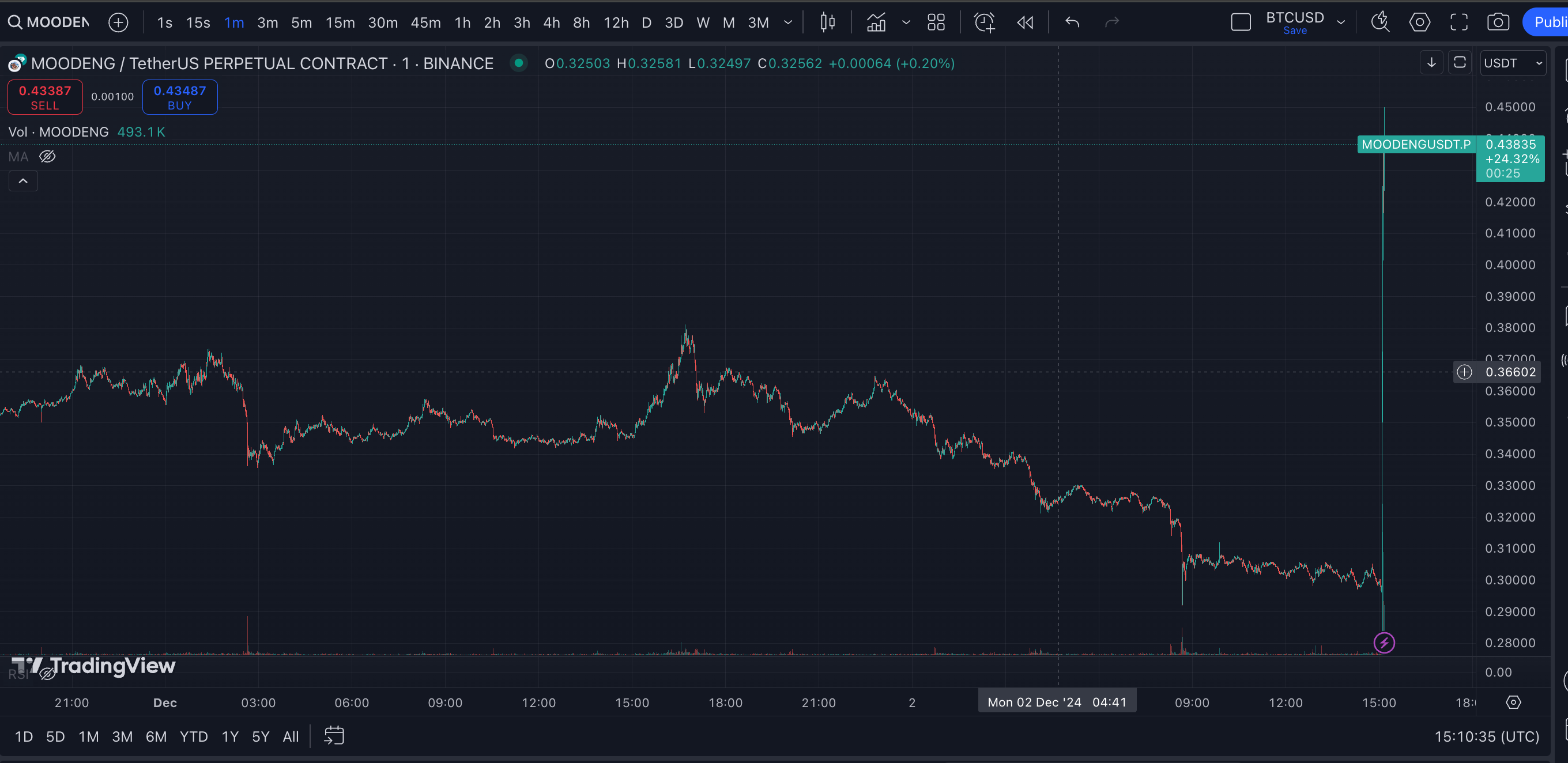
Task: Open the USDT currency dropdown
Action: [x=1513, y=63]
